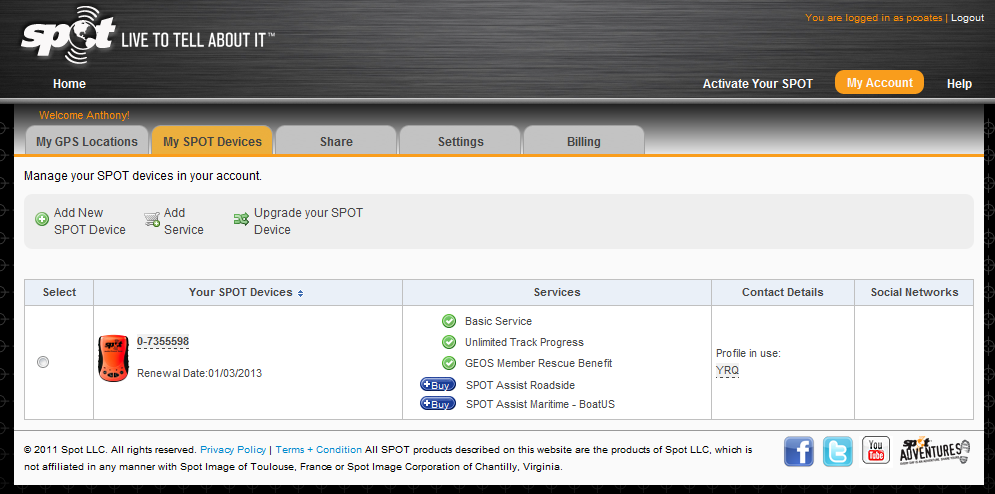Click the Add New SPOT Device plus icon

point(42,220)
